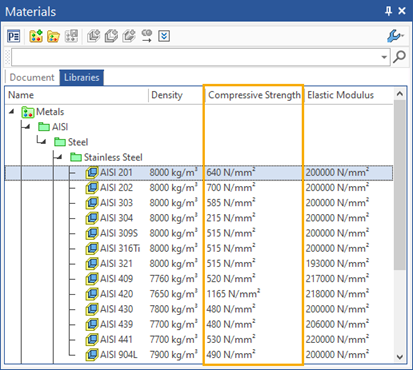413x370 pixels.
Task: Close the Materials panel
Action: pyautogui.click(x=402, y=11)
